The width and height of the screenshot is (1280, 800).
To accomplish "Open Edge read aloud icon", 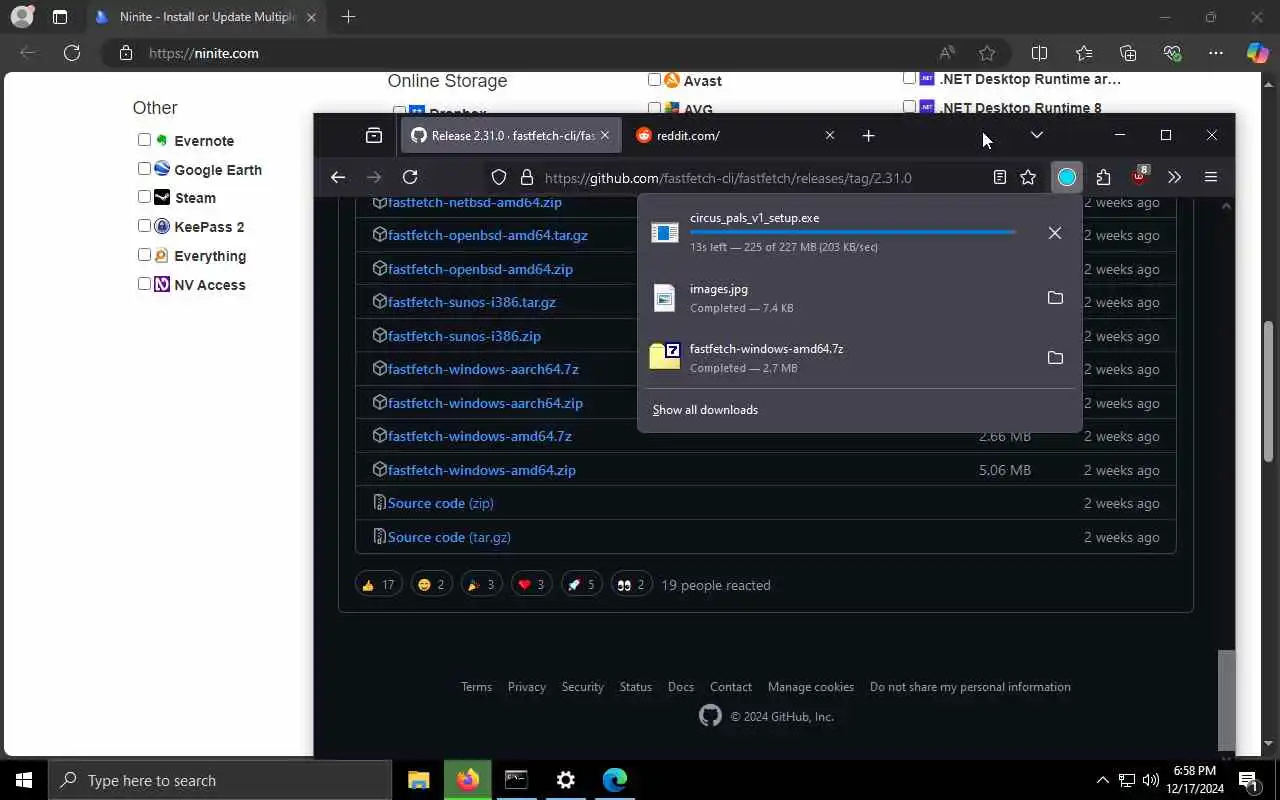I will click(x=946, y=53).
